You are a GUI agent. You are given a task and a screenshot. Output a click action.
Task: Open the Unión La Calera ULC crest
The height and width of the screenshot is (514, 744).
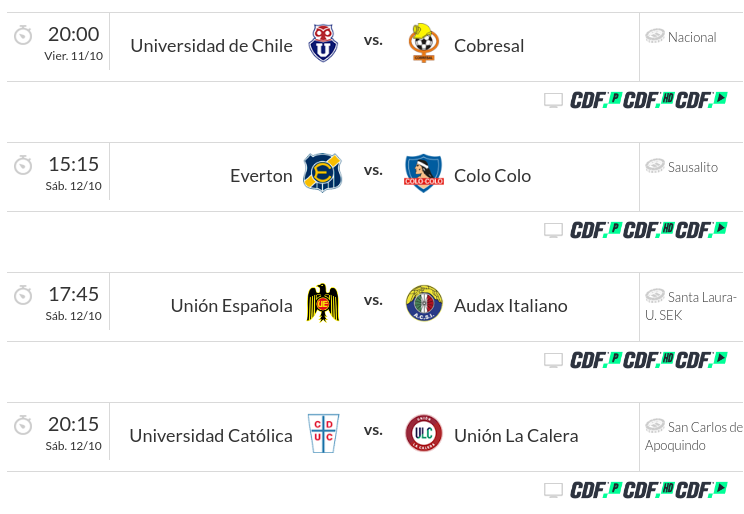424,433
